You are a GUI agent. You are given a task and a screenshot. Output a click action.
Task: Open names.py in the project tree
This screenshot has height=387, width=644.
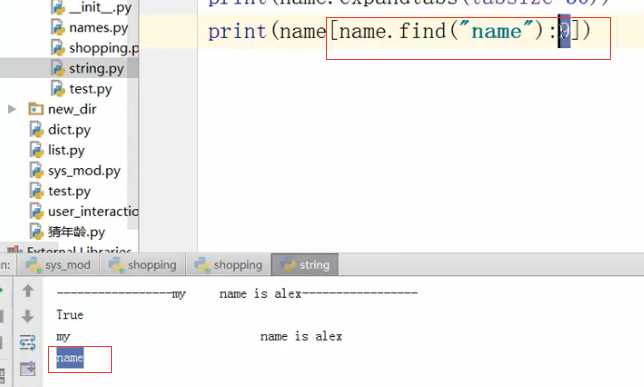89,28
